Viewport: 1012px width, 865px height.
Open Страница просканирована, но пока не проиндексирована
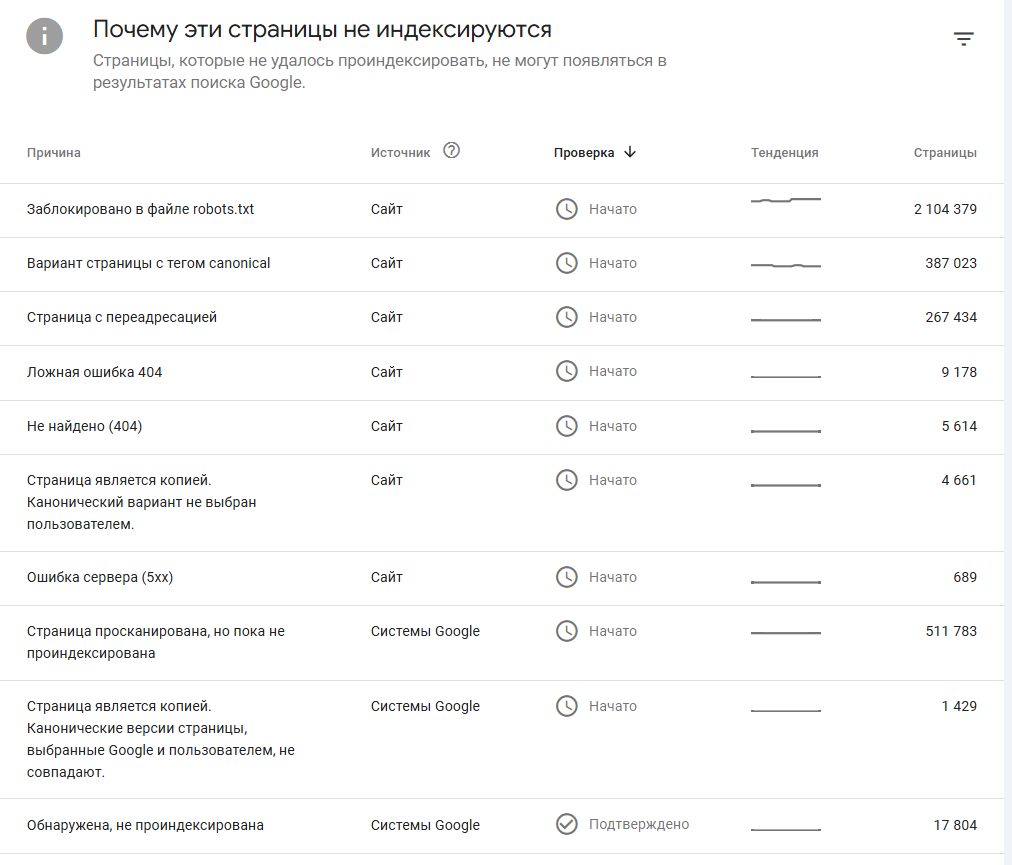[156, 642]
